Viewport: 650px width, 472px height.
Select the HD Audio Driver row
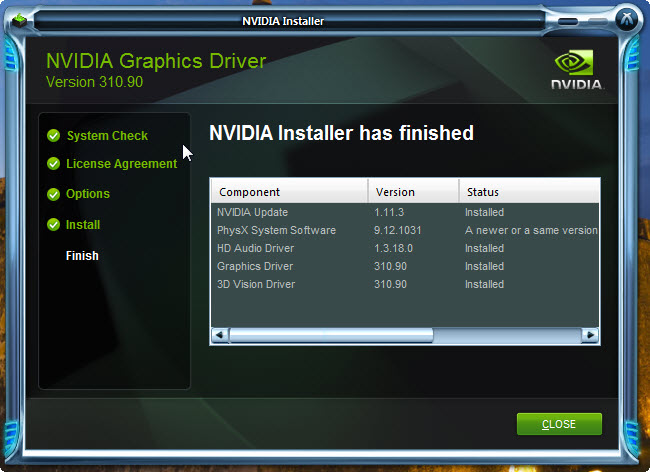tap(405, 248)
